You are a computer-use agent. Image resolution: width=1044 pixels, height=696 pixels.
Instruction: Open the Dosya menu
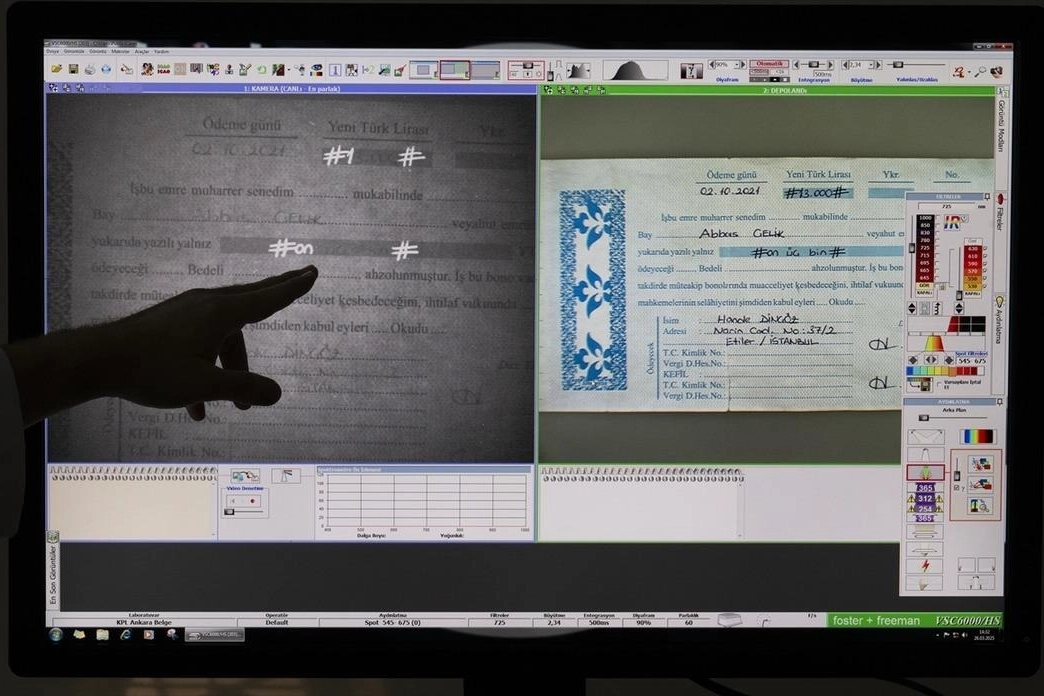[x=53, y=51]
